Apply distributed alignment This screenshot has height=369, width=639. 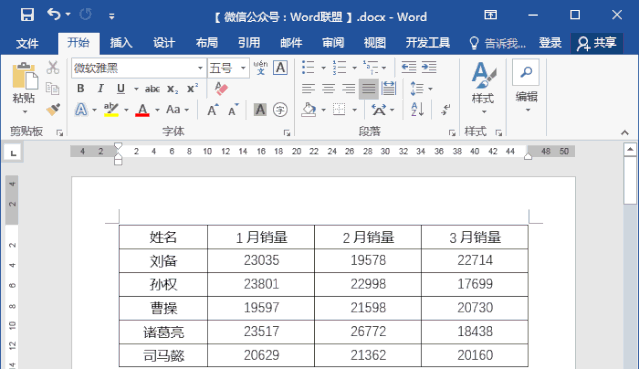tap(389, 88)
